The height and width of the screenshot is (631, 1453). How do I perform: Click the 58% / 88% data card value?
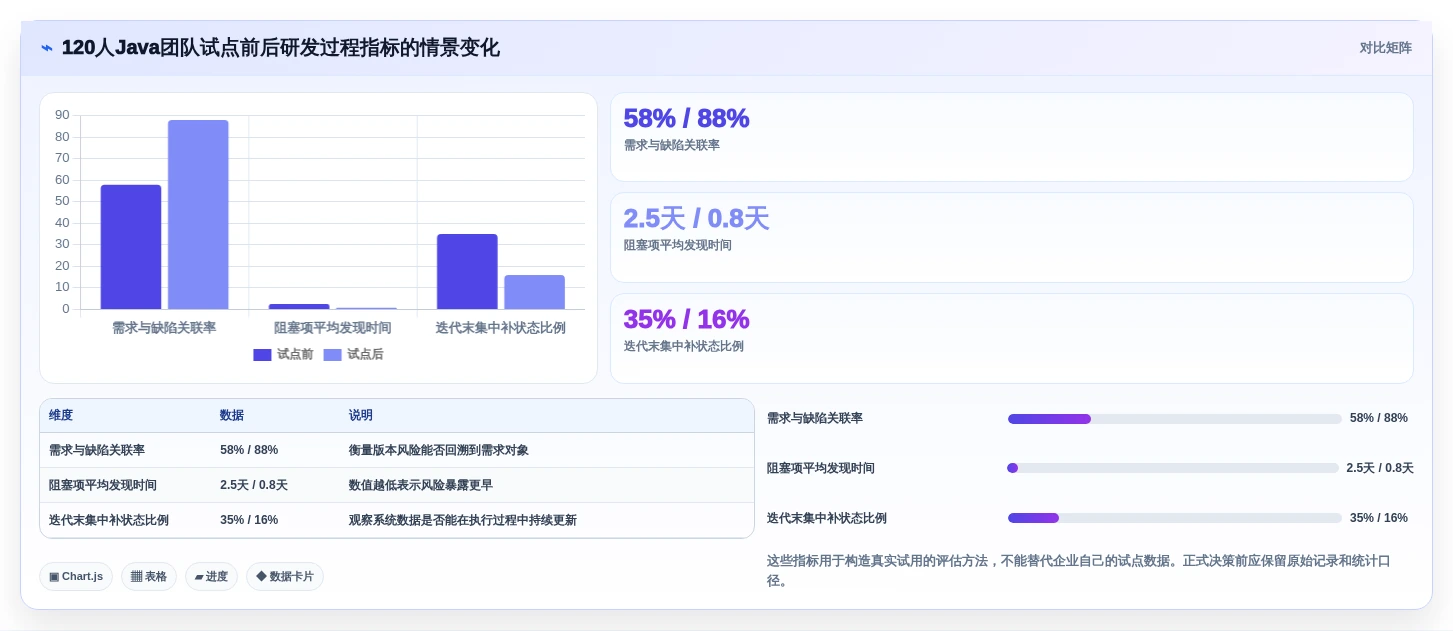click(686, 118)
